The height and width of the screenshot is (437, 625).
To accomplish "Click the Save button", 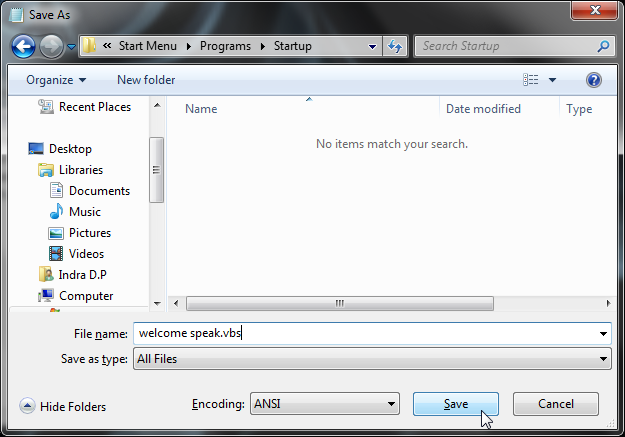I will 456,404.
